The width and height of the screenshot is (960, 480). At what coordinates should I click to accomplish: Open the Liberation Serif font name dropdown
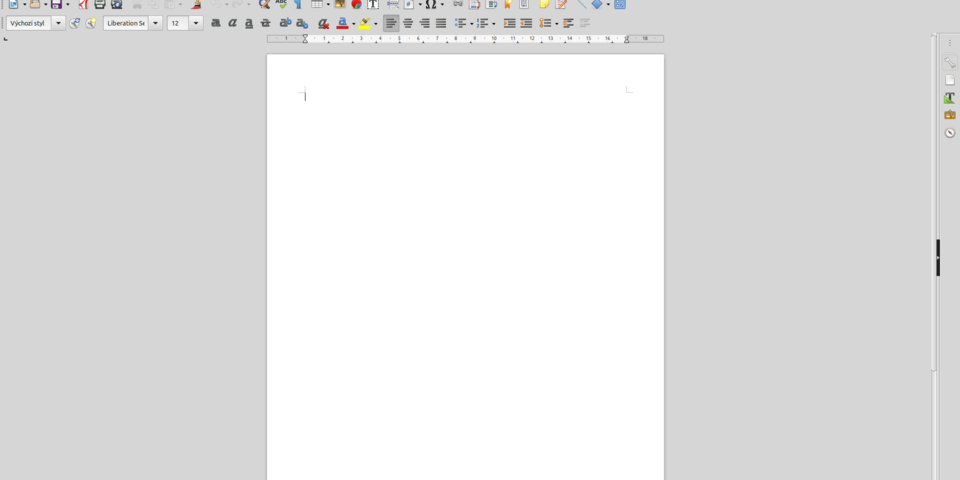coord(156,23)
